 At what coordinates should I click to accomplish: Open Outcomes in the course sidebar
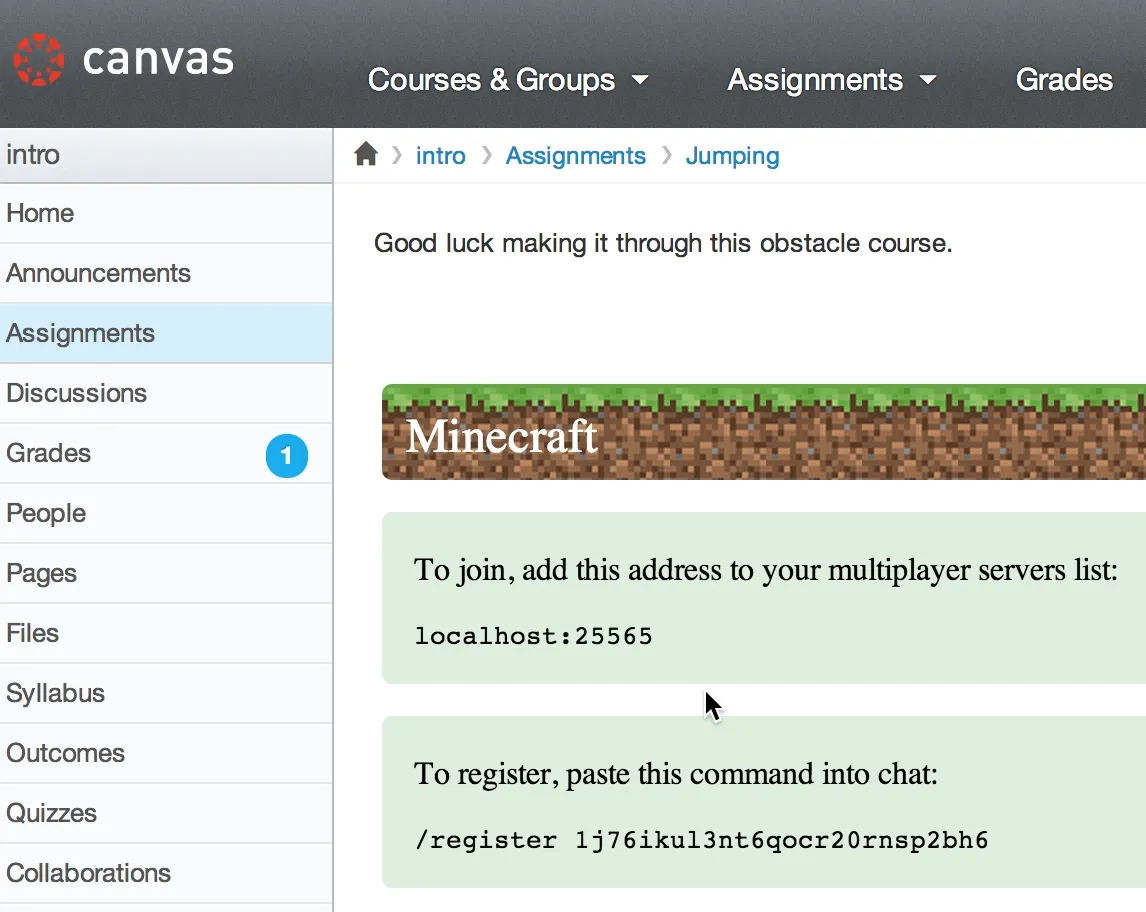click(166, 753)
